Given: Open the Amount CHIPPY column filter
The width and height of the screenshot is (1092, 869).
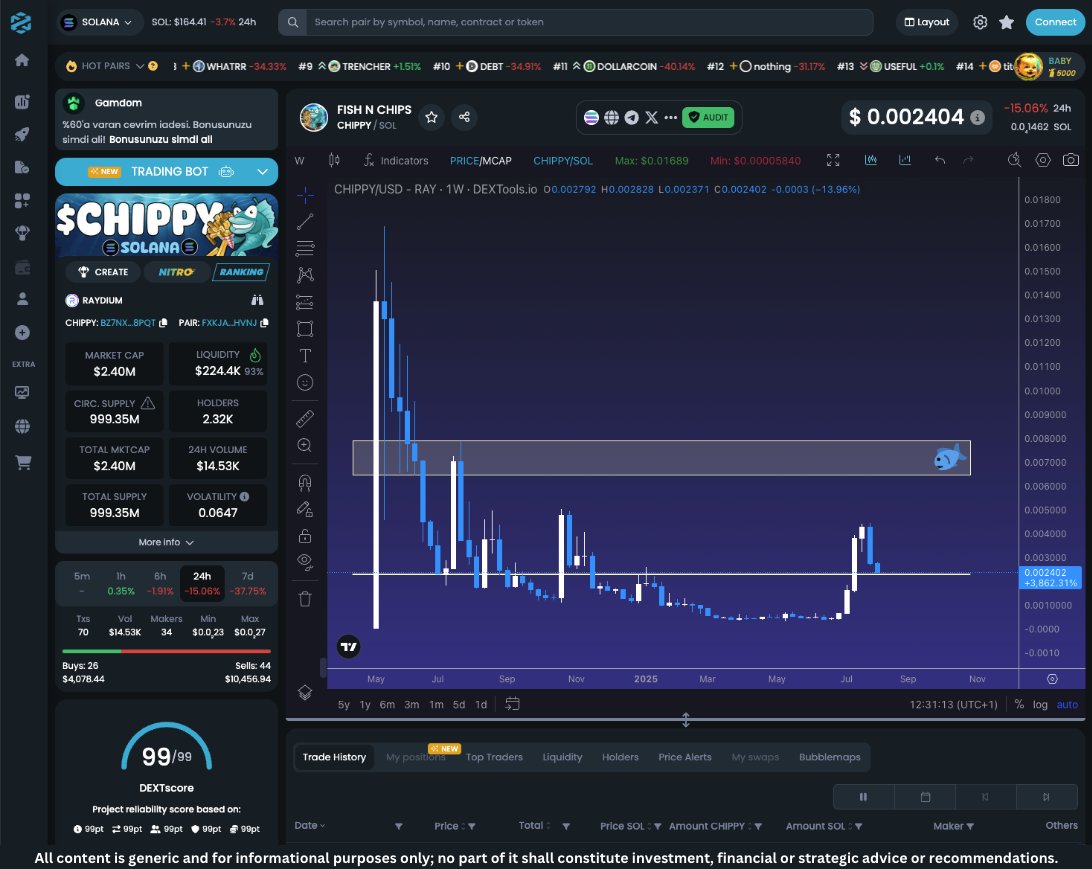Looking at the screenshot, I should tap(758, 827).
